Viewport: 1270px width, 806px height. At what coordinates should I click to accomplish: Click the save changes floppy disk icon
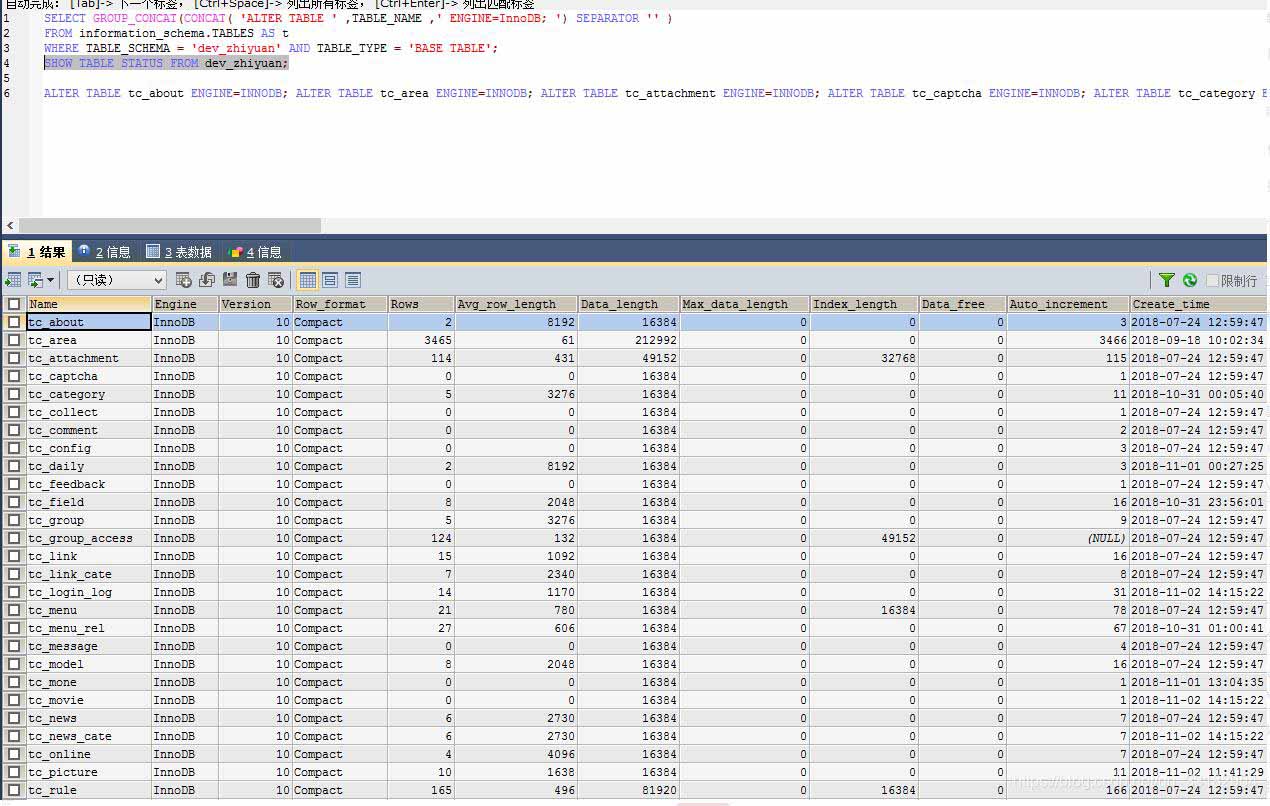230,280
